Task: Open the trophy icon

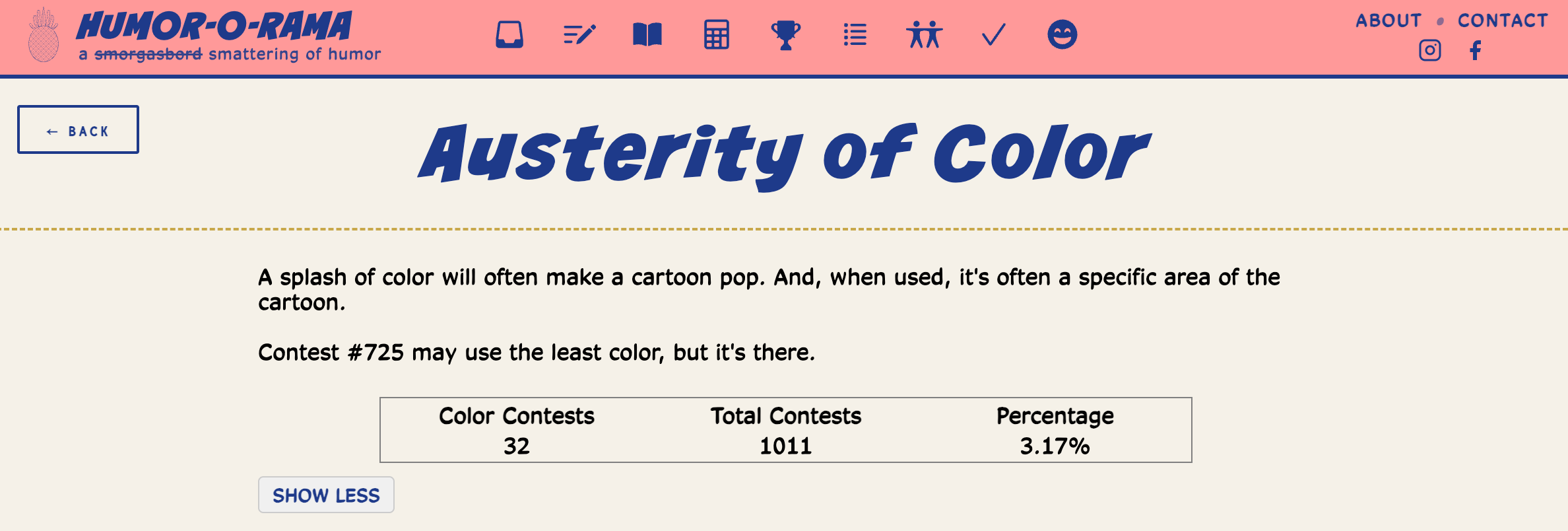Action: click(x=786, y=35)
